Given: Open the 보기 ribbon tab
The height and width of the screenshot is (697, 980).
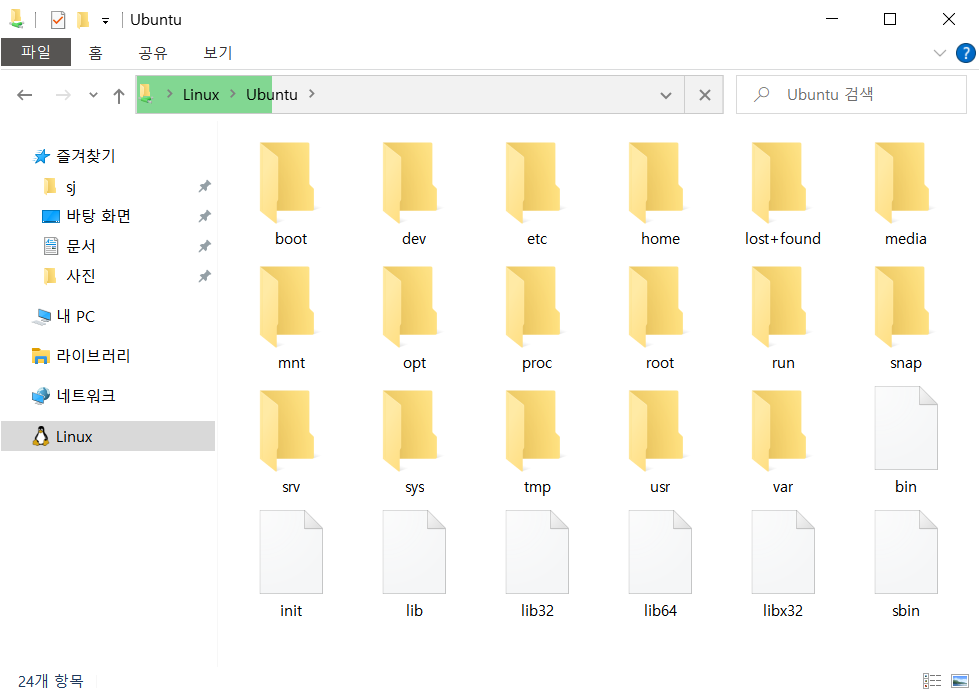Looking at the screenshot, I should click(218, 53).
